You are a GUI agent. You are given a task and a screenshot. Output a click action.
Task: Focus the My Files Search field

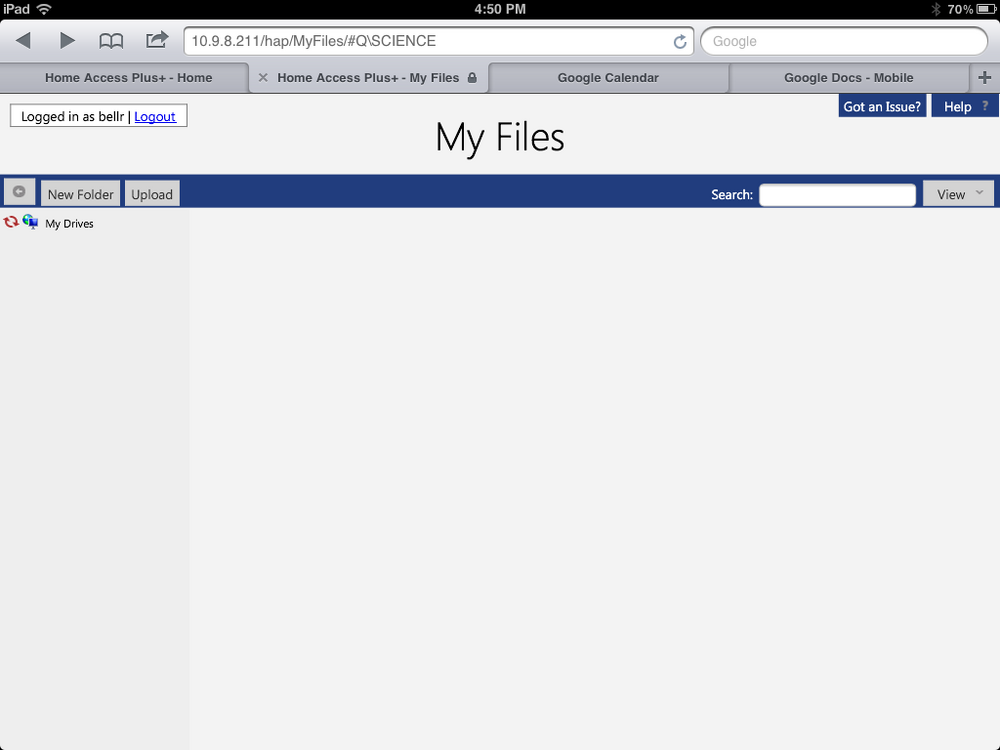tap(837, 195)
